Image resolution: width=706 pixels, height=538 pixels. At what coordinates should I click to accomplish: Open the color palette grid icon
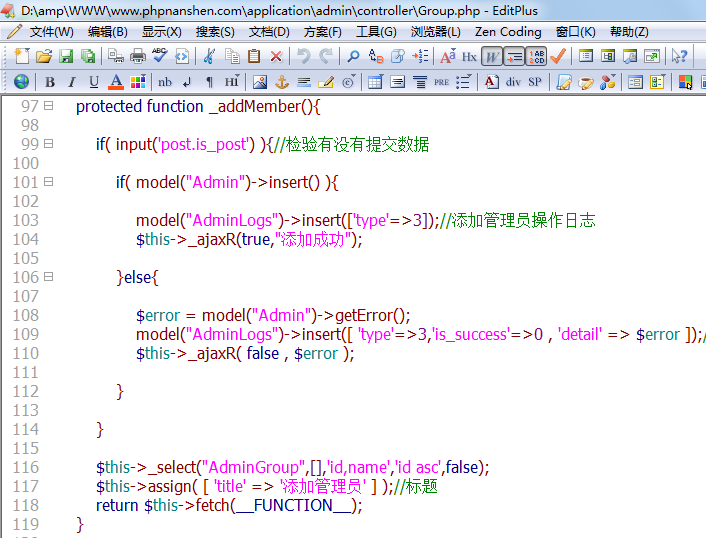pos(138,82)
